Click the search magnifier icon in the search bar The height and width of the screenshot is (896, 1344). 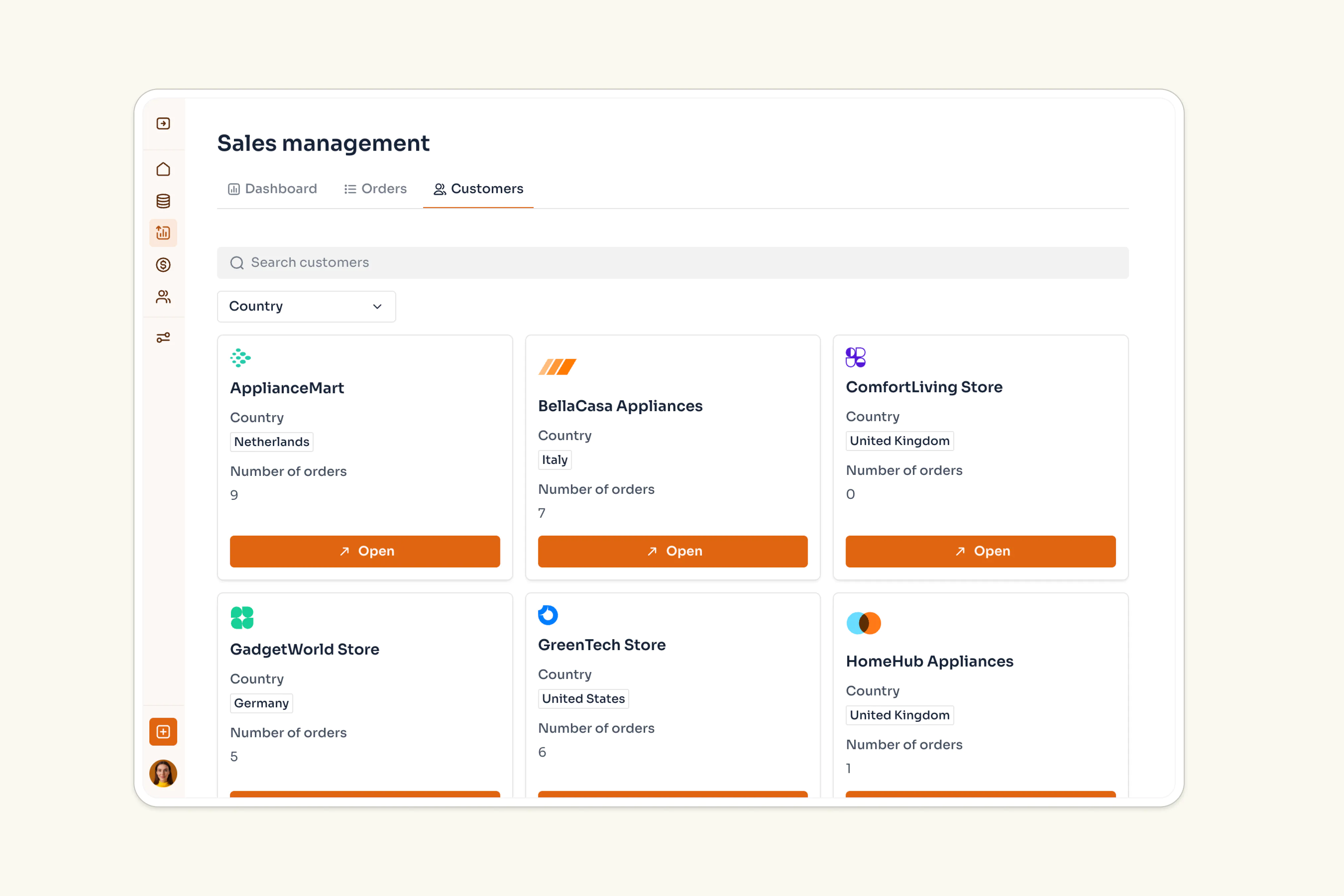(x=237, y=262)
